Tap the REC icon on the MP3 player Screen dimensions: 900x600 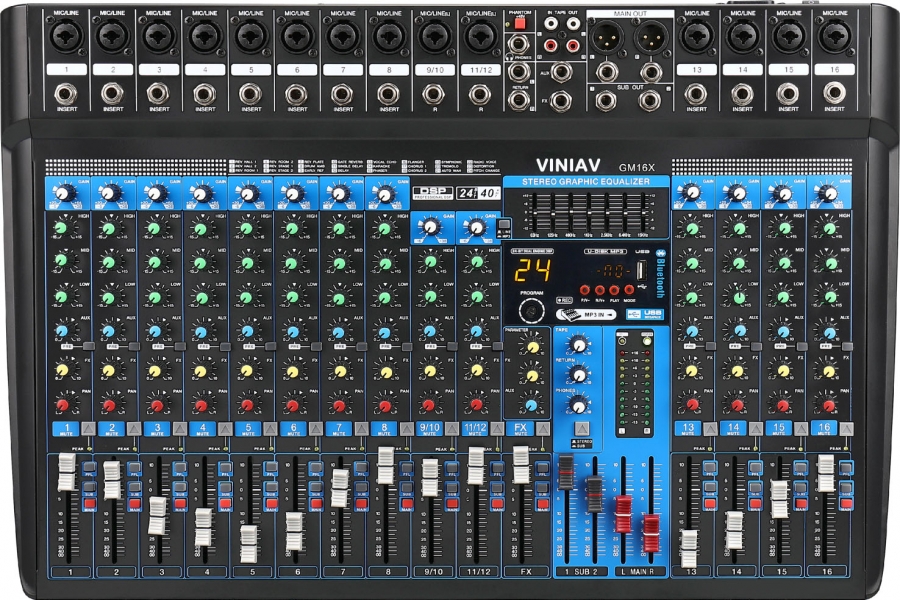pyautogui.click(x=564, y=300)
